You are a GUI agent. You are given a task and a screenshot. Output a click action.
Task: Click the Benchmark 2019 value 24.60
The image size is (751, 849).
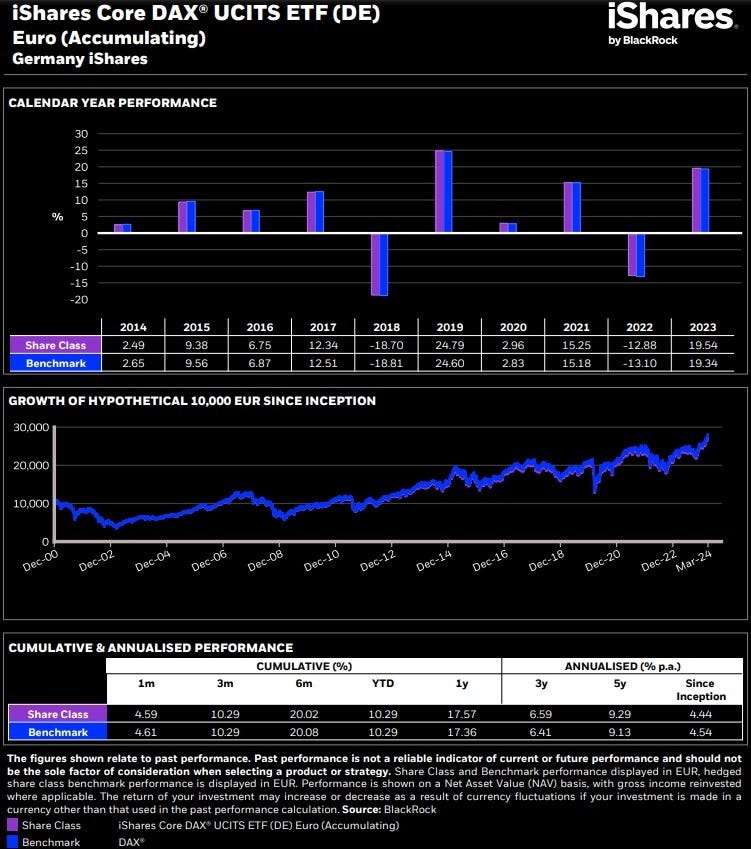click(x=449, y=363)
